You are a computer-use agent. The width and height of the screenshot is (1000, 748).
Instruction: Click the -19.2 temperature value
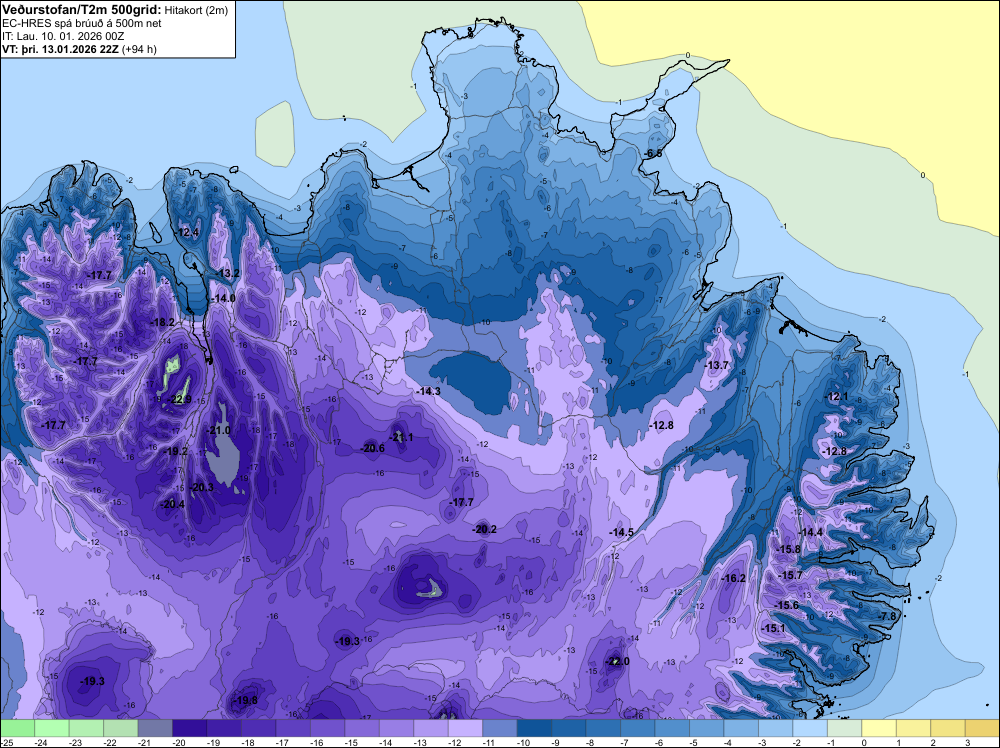coord(177,451)
